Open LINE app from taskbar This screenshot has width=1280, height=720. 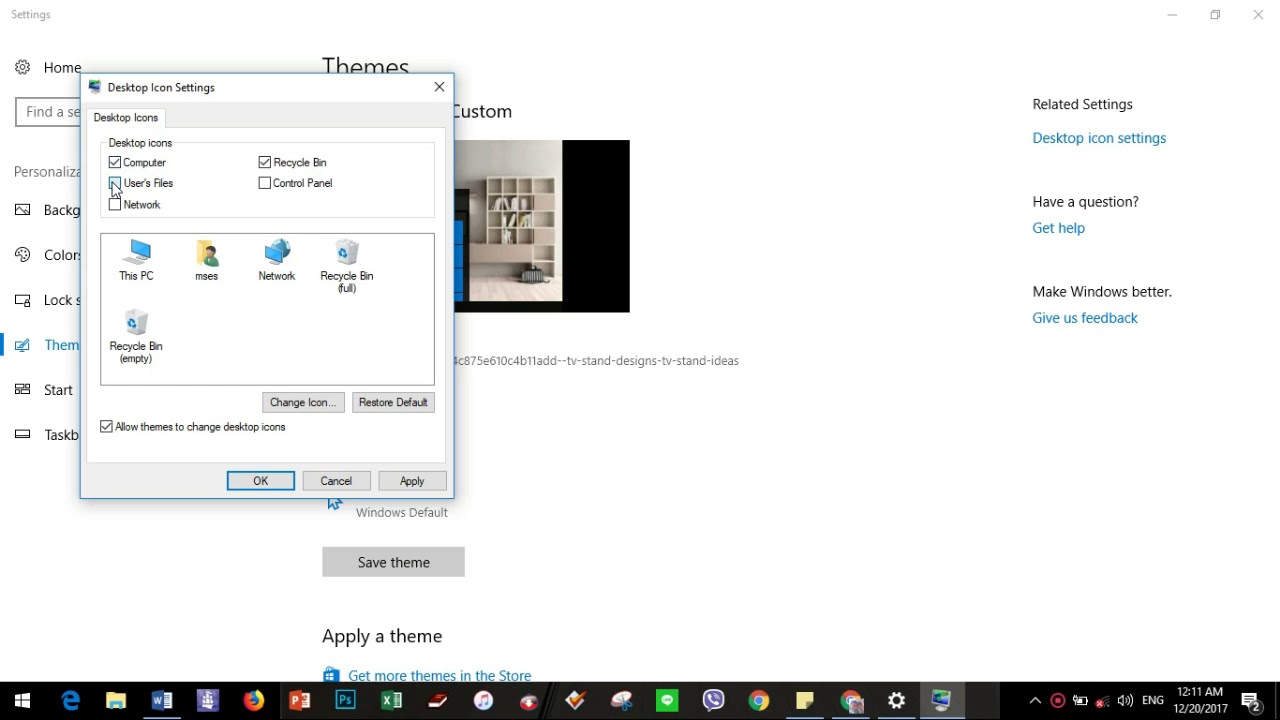(667, 701)
